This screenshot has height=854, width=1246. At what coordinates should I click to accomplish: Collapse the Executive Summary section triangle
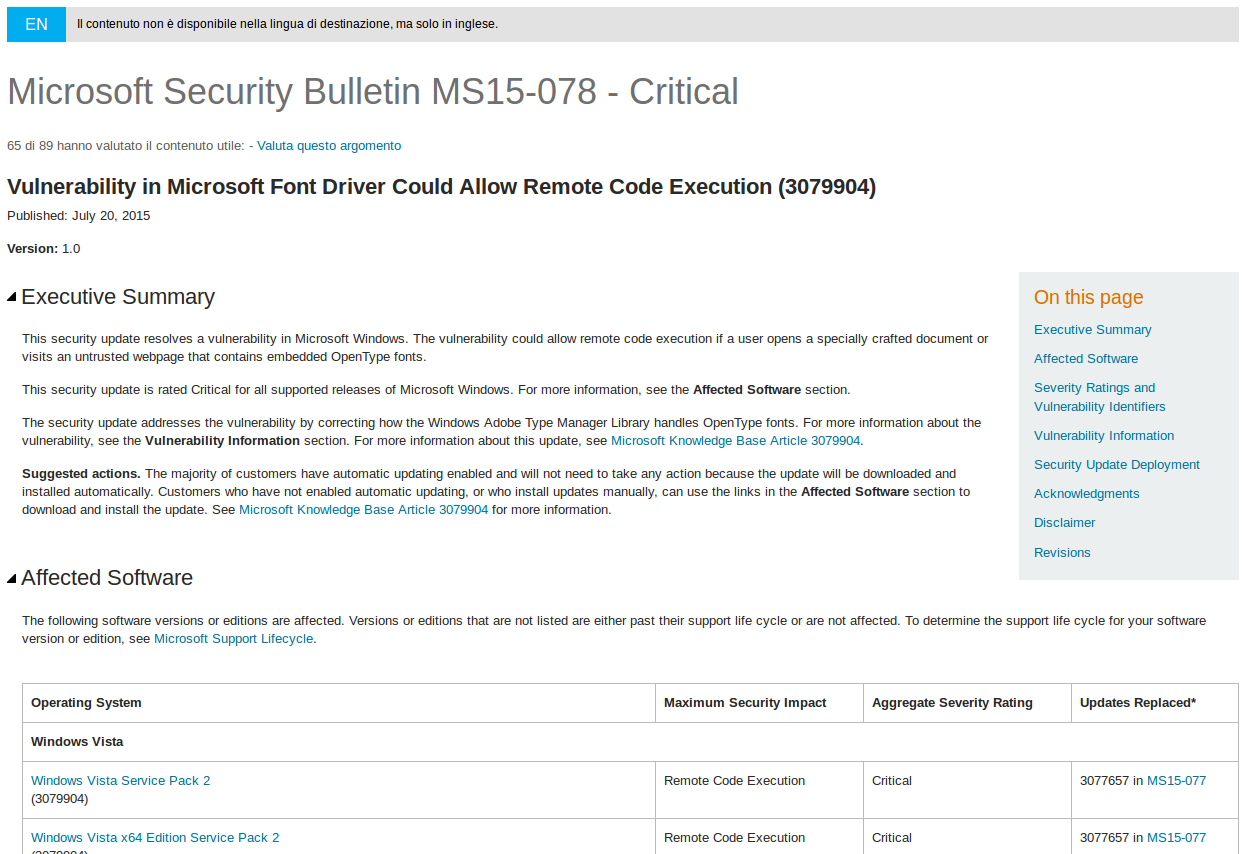click(12, 297)
